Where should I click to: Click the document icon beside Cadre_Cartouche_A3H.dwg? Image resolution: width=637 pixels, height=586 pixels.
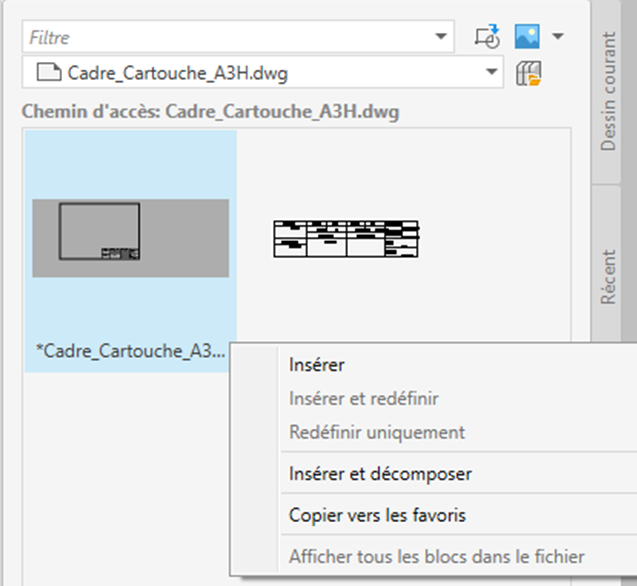49,72
